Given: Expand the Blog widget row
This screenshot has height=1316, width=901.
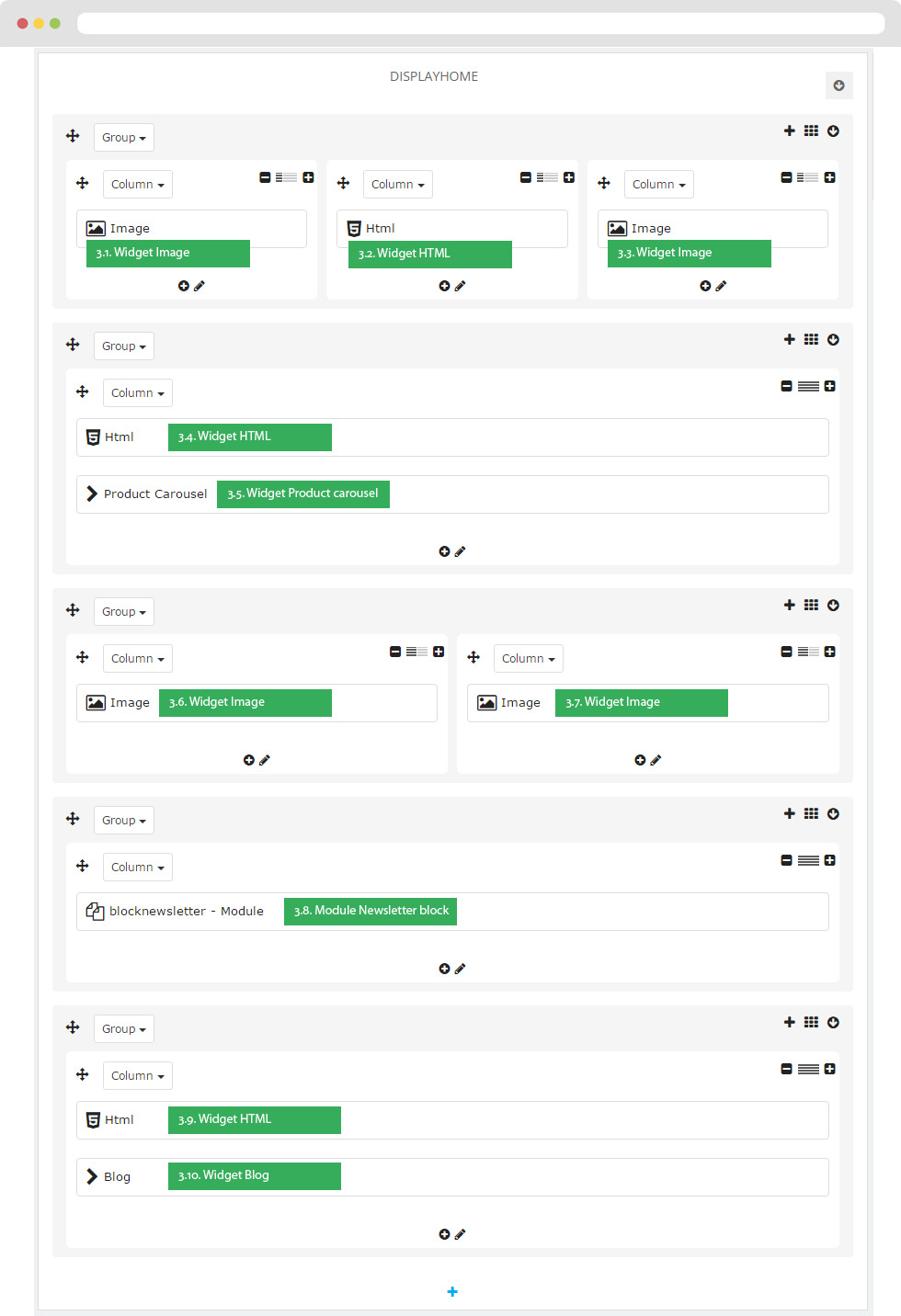Looking at the screenshot, I should pos(452,1177).
